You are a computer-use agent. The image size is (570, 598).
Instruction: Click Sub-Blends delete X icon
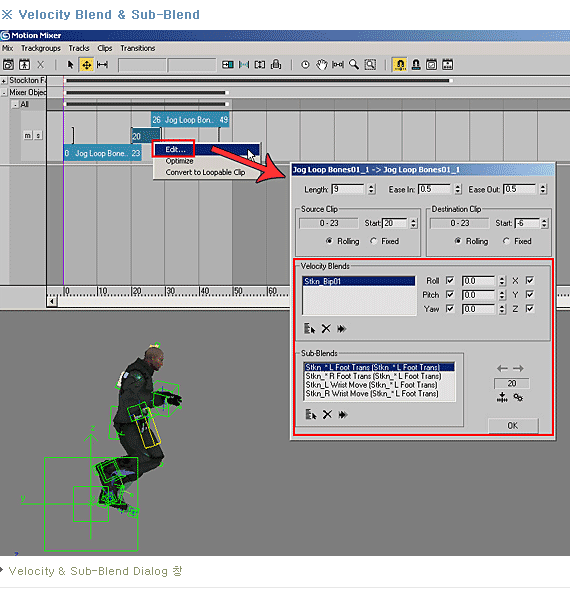tap(327, 414)
